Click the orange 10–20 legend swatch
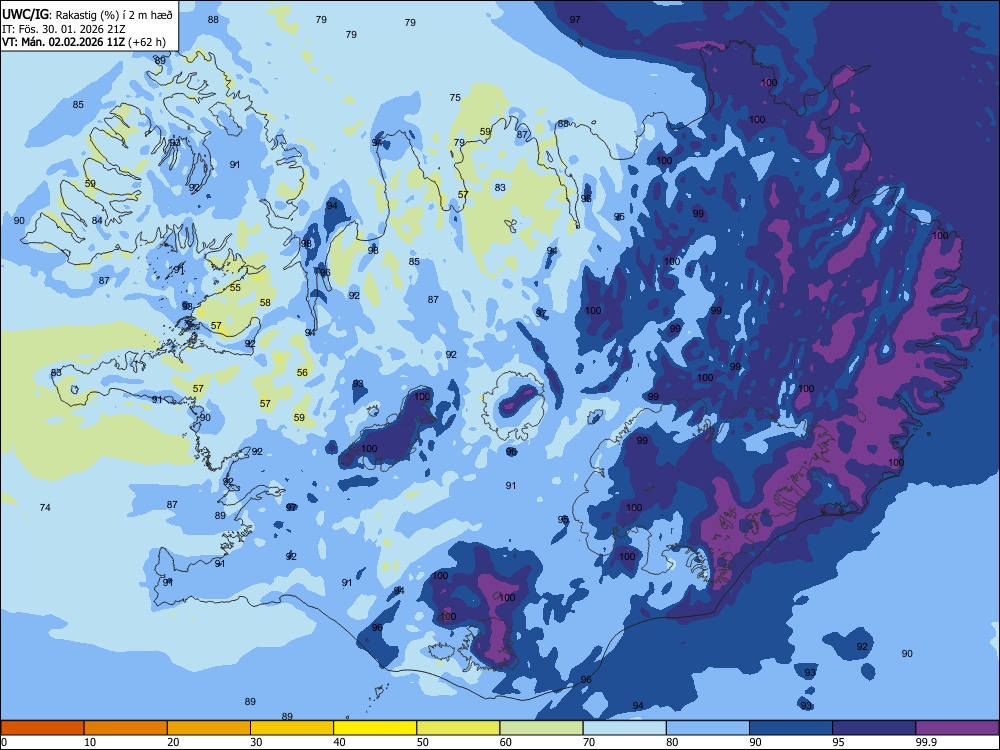 pyautogui.click(x=126, y=728)
